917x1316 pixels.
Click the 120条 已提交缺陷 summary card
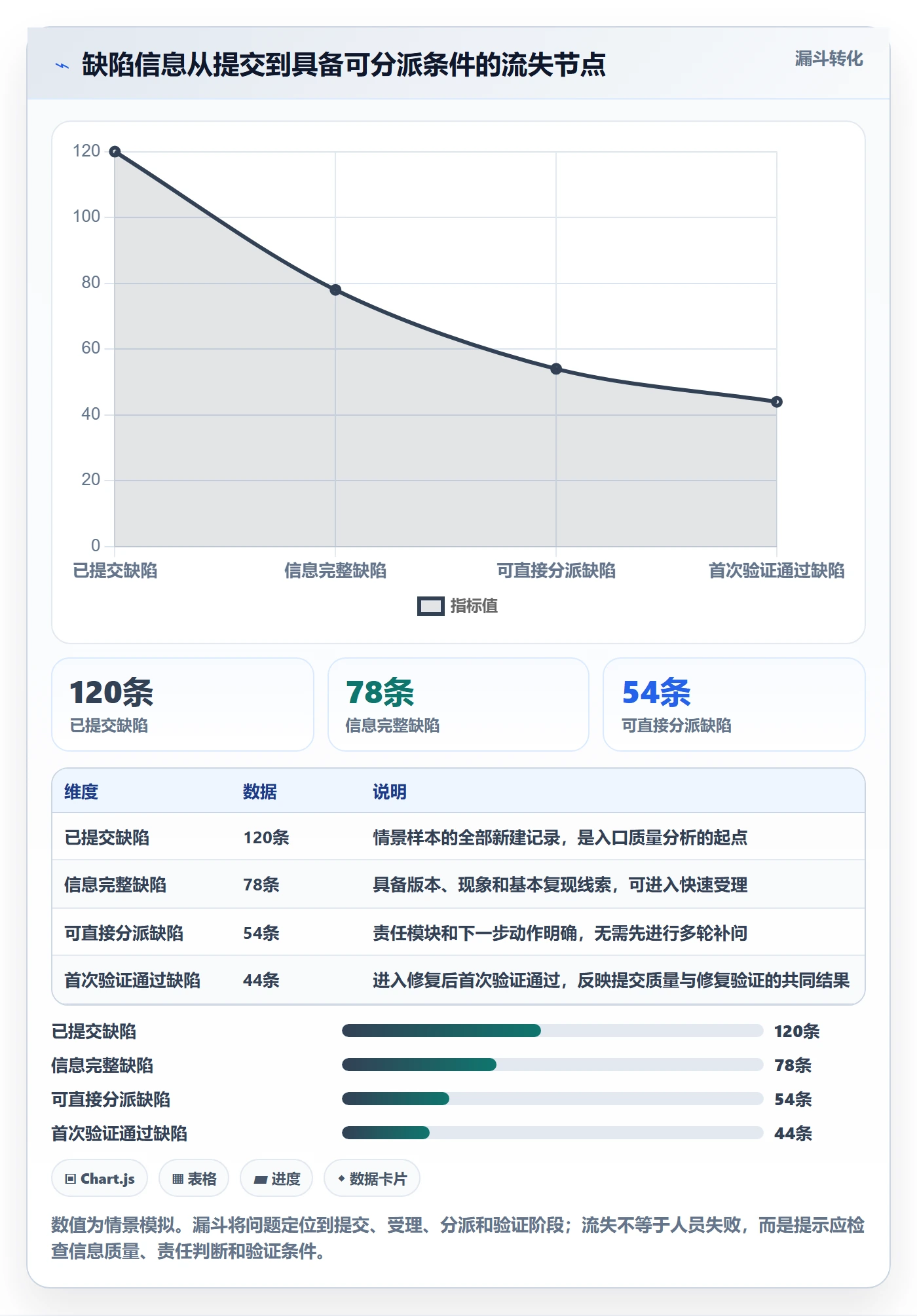[x=183, y=704]
